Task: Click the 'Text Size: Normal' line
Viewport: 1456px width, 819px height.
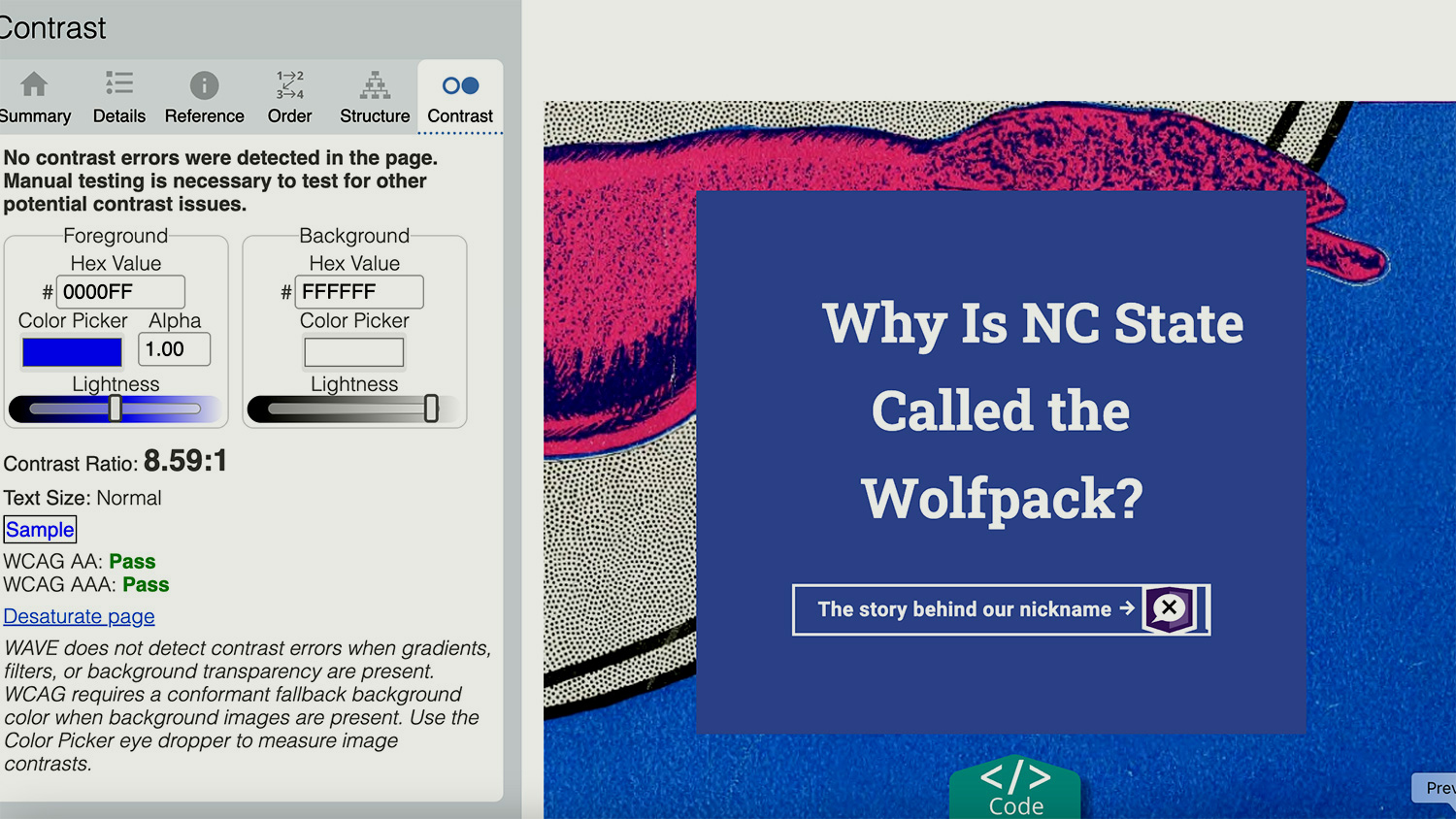Action: point(83,498)
